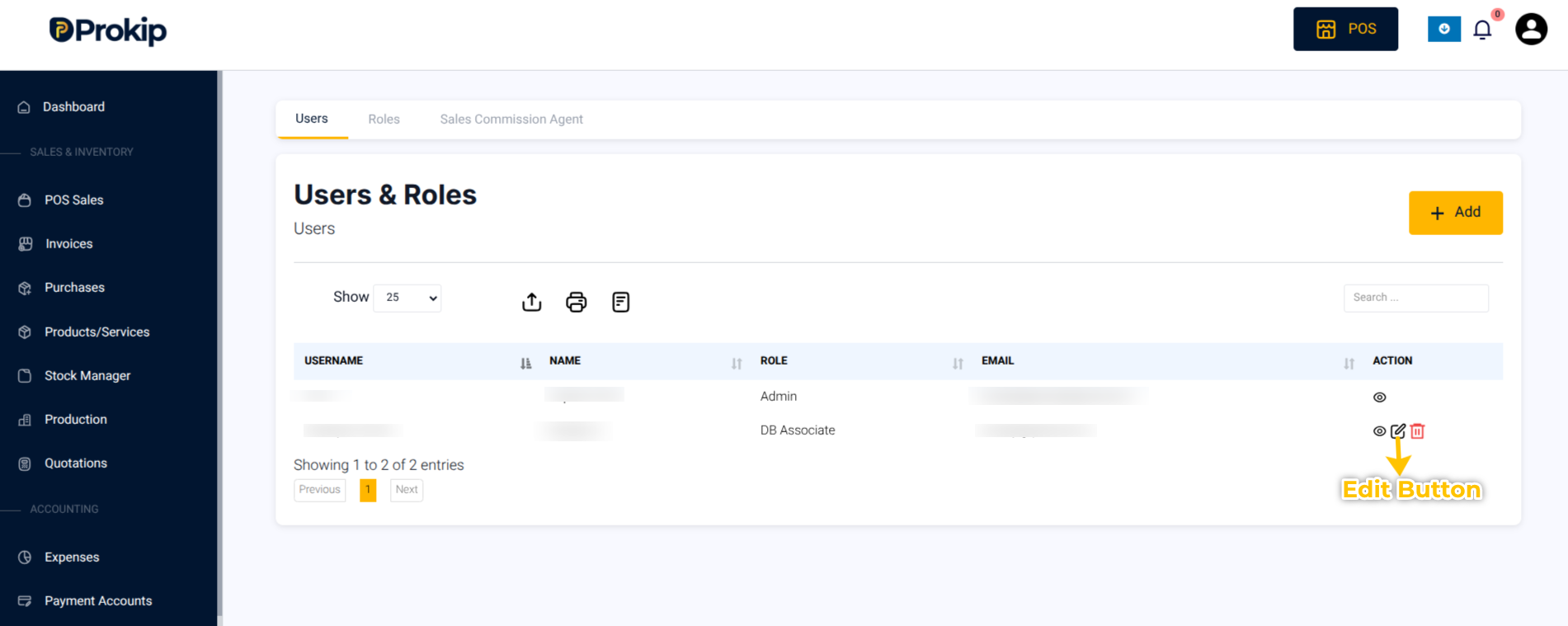Screen dimensions: 1568x626
Task: Click the Invoices icon
Action: click(x=25, y=244)
